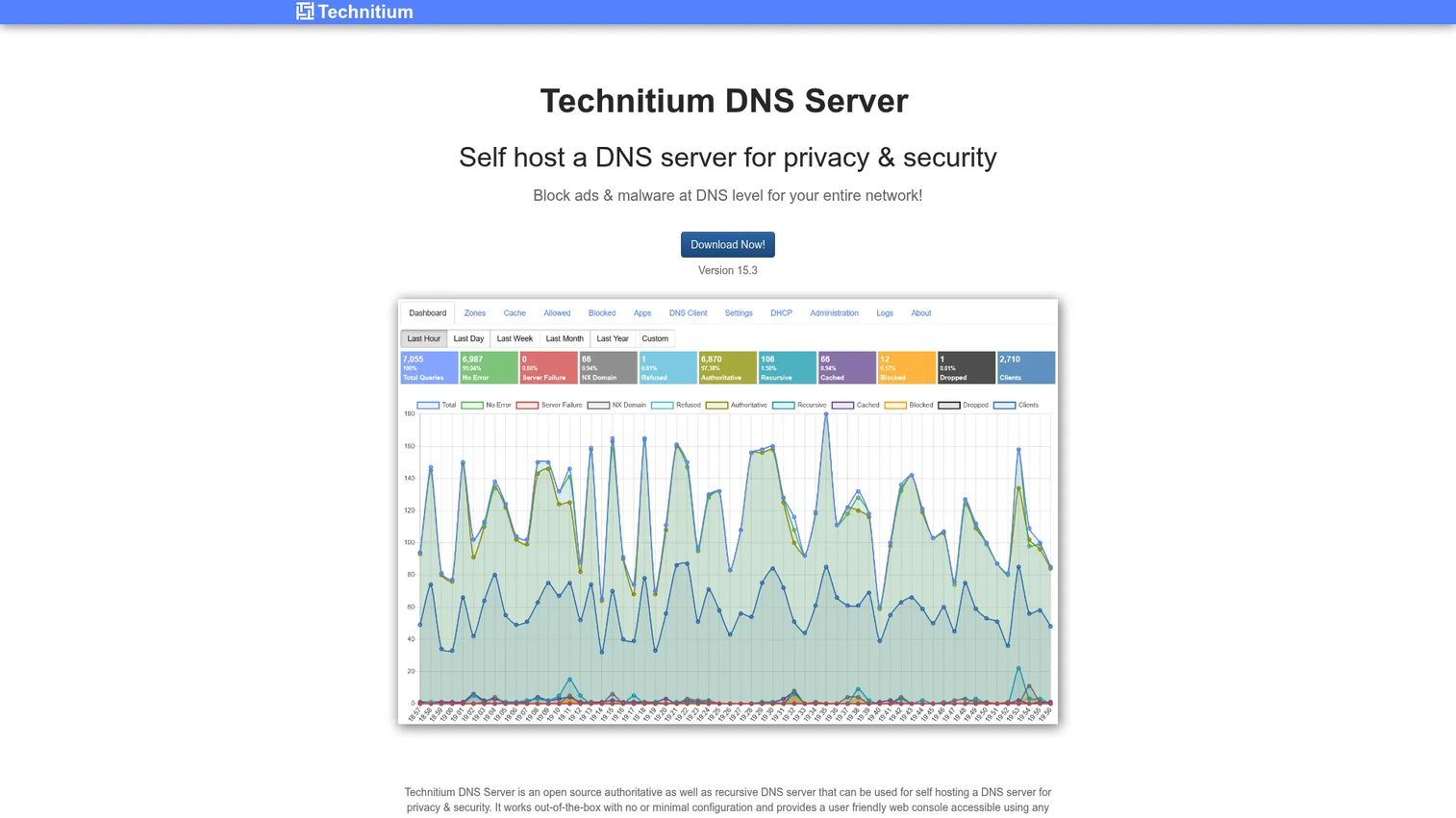Select the Last Week range button
This screenshot has height=818, width=1456.
[x=515, y=338]
